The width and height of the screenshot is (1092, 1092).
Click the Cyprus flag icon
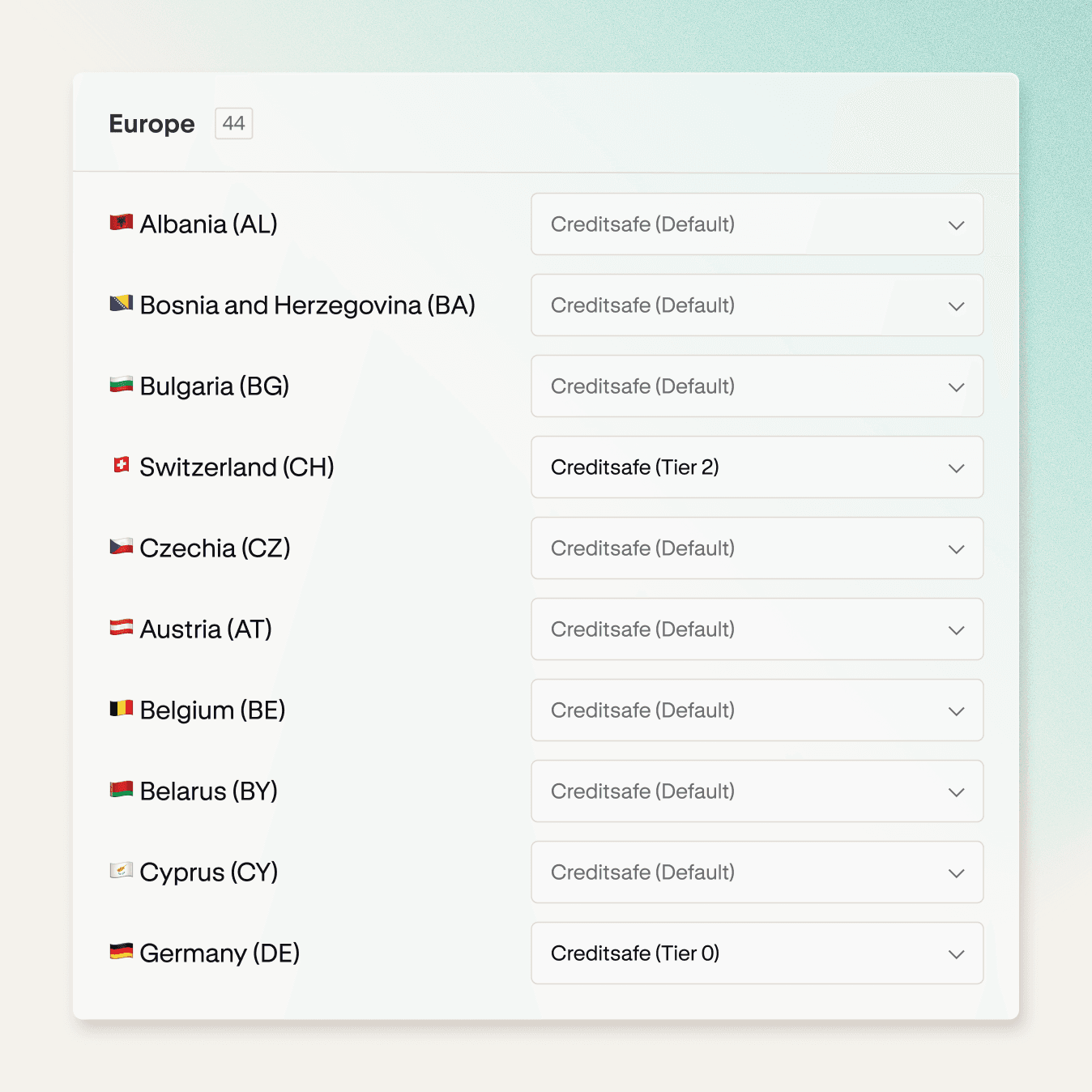(x=122, y=871)
